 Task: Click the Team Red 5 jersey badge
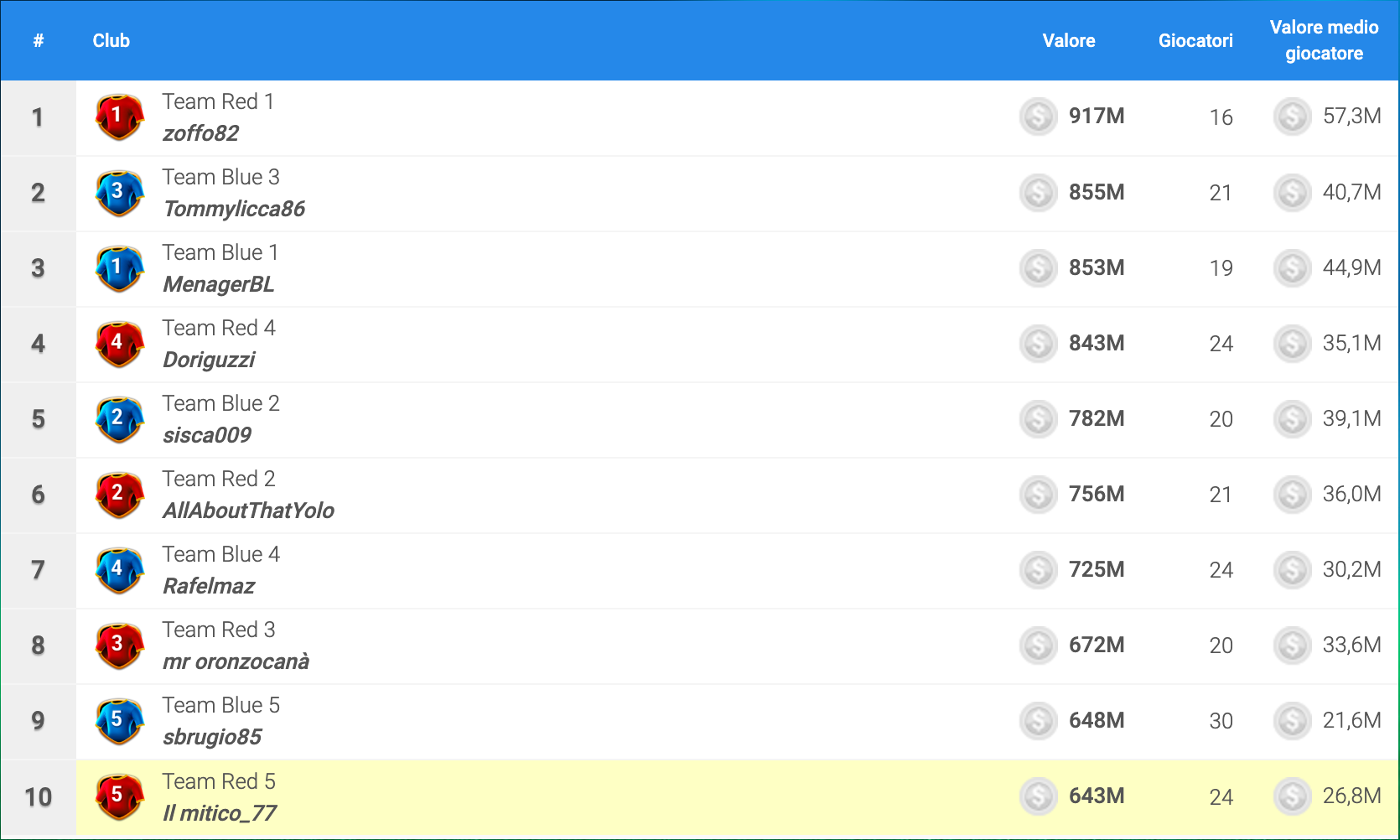click(119, 796)
